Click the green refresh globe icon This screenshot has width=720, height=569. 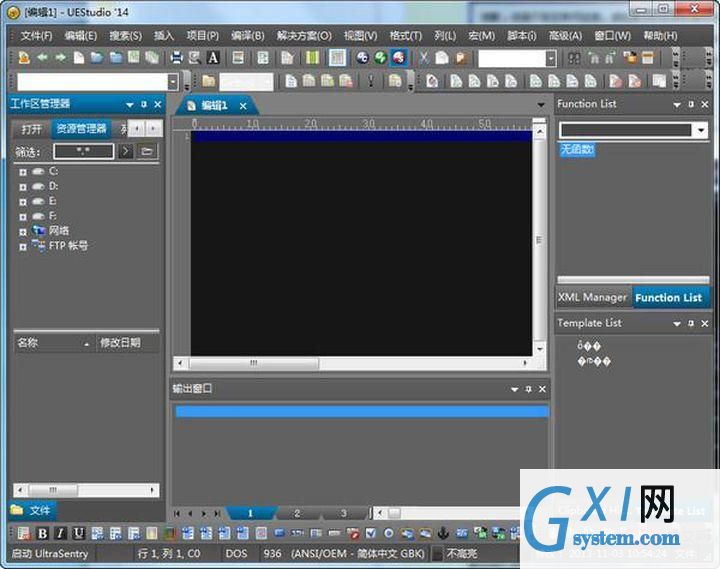click(380, 57)
